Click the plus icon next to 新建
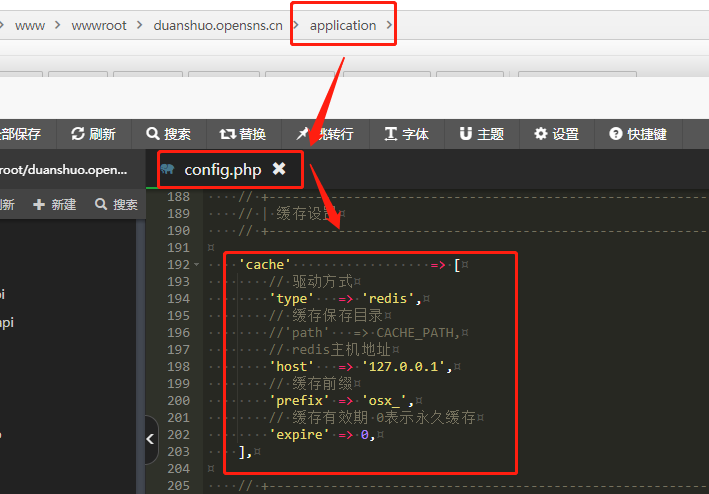 39,205
